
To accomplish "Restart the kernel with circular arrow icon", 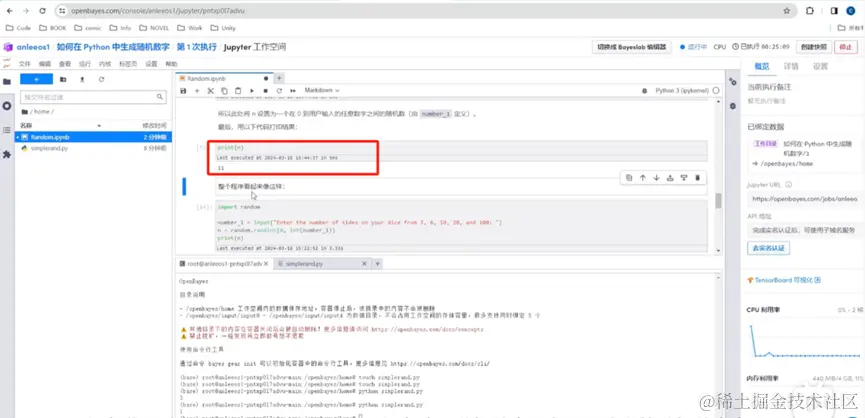I will [279, 90].
